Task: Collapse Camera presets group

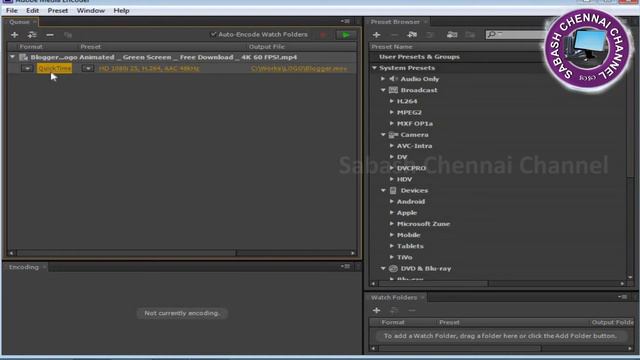Action: (383, 134)
